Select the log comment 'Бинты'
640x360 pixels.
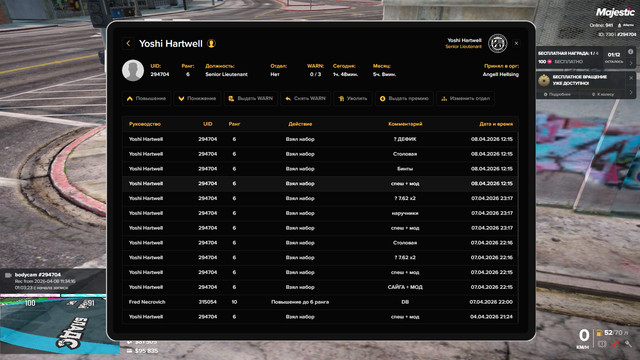405,169
